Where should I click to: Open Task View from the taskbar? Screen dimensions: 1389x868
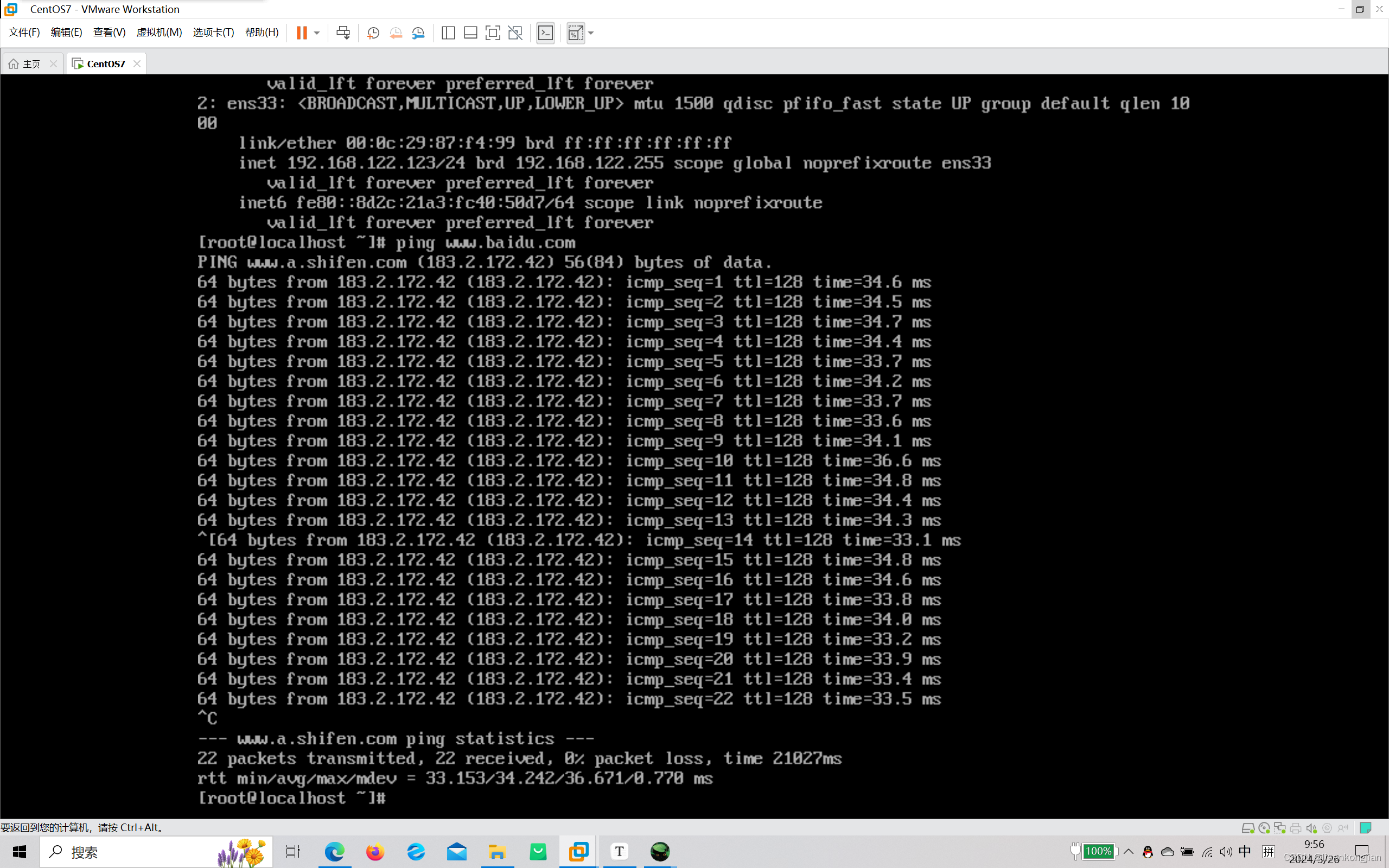pyautogui.click(x=293, y=852)
